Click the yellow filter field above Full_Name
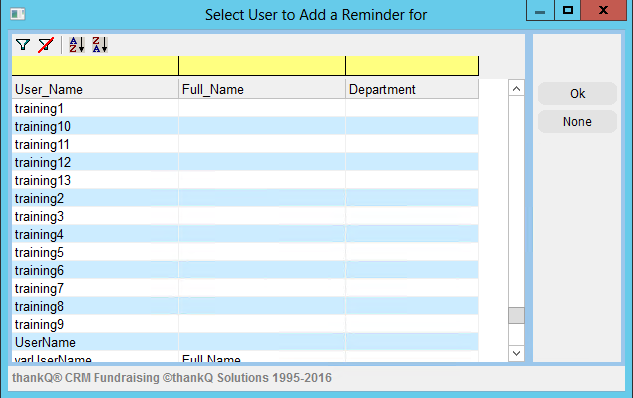This screenshot has height=398, width=633. click(x=262, y=66)
